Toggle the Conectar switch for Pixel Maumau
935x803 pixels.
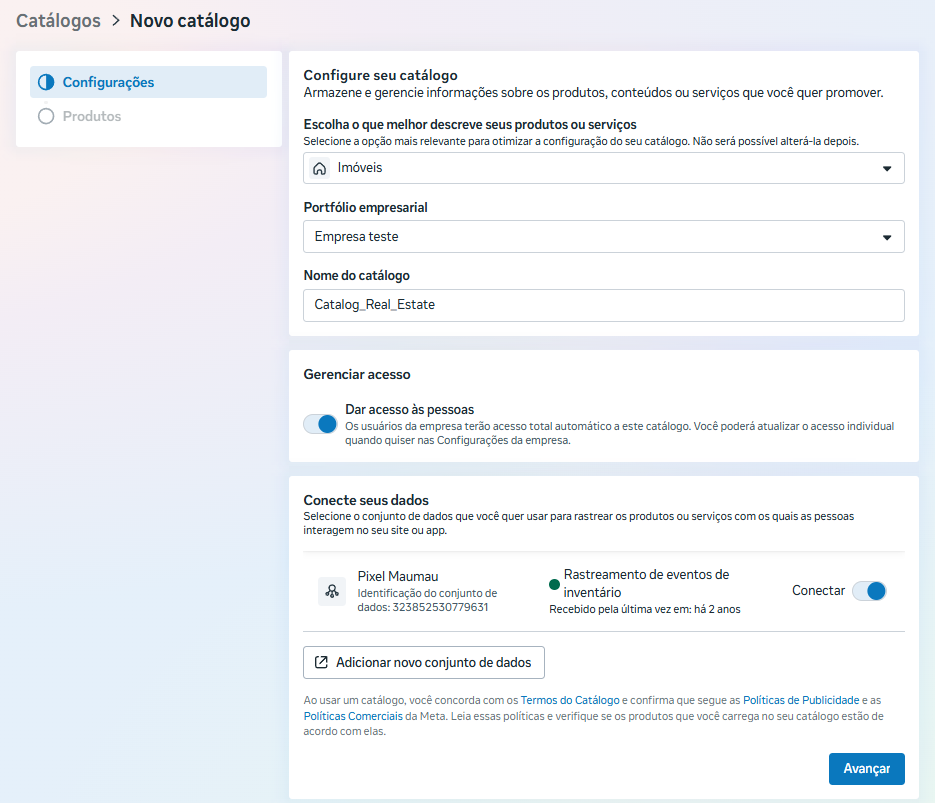869,591
